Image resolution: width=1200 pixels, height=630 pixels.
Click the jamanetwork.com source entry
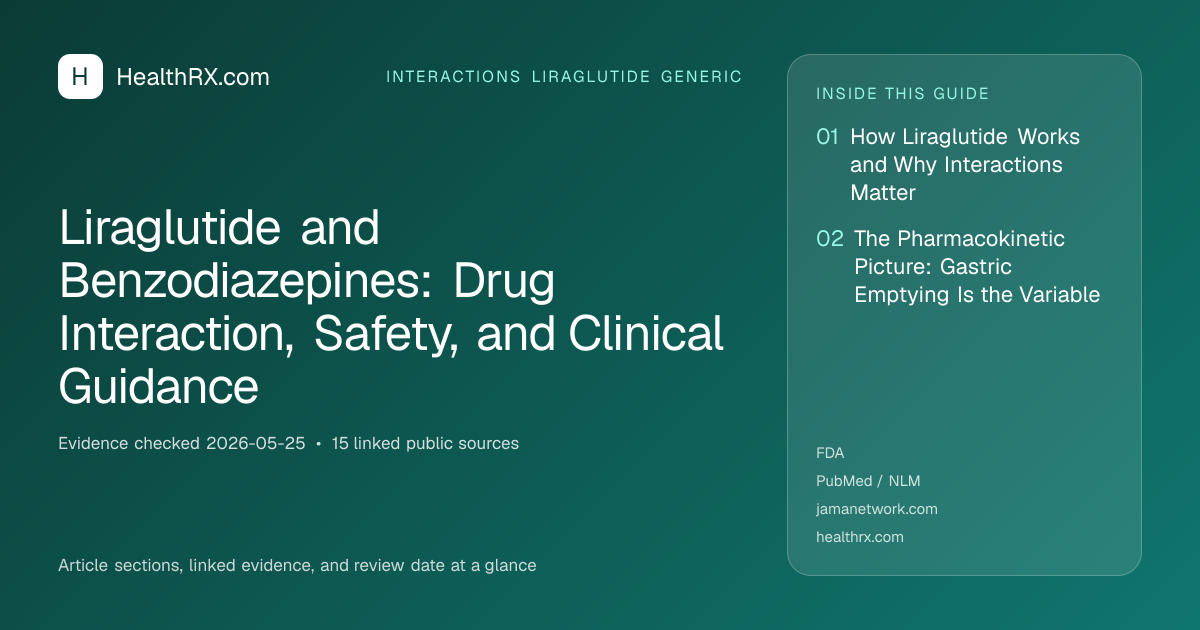coord(877,509)
